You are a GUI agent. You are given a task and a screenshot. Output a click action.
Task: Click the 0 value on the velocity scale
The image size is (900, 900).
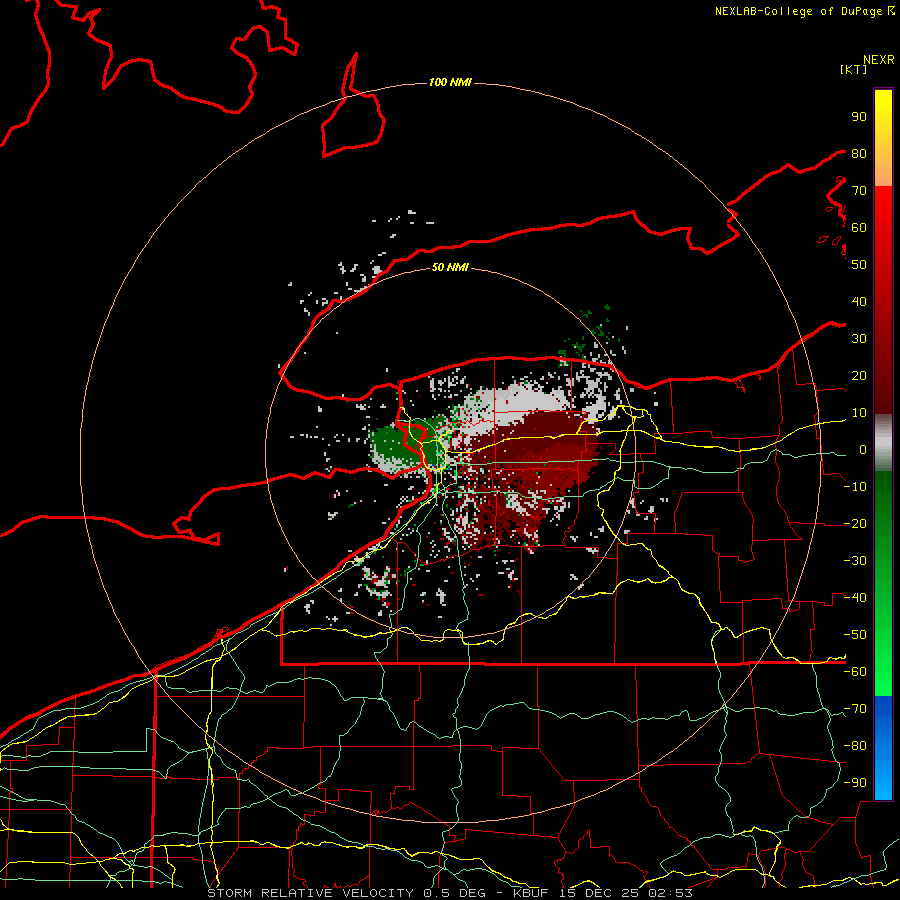862,449
